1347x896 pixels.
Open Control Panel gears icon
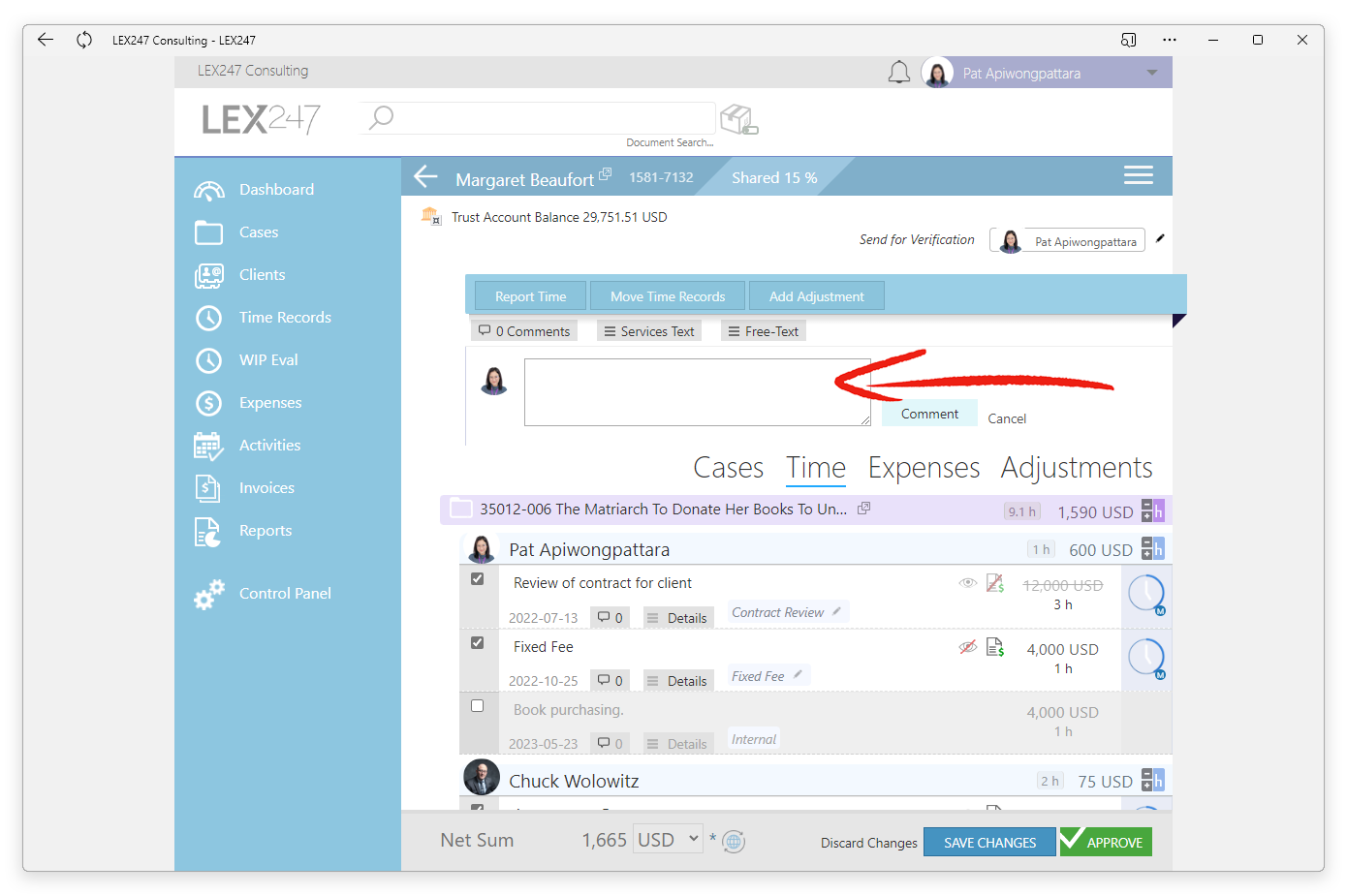(208, 594)
